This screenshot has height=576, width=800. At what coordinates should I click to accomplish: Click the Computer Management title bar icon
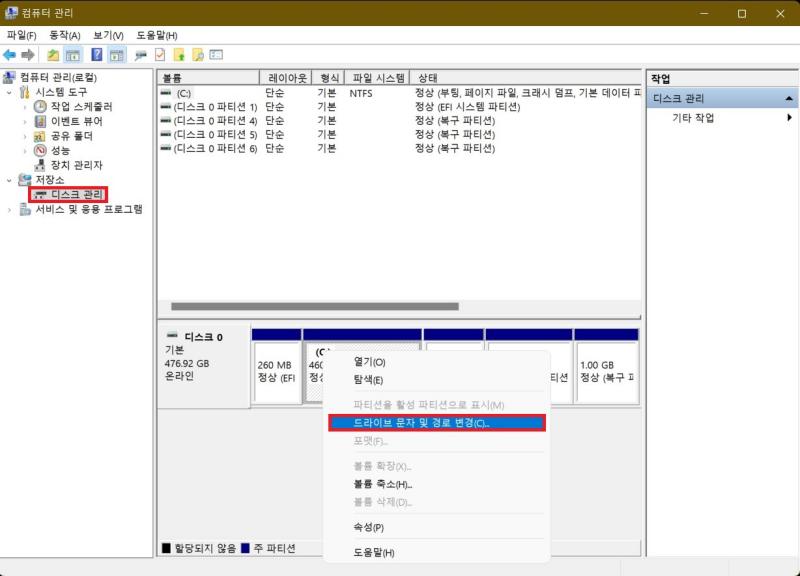coord(11,13)
